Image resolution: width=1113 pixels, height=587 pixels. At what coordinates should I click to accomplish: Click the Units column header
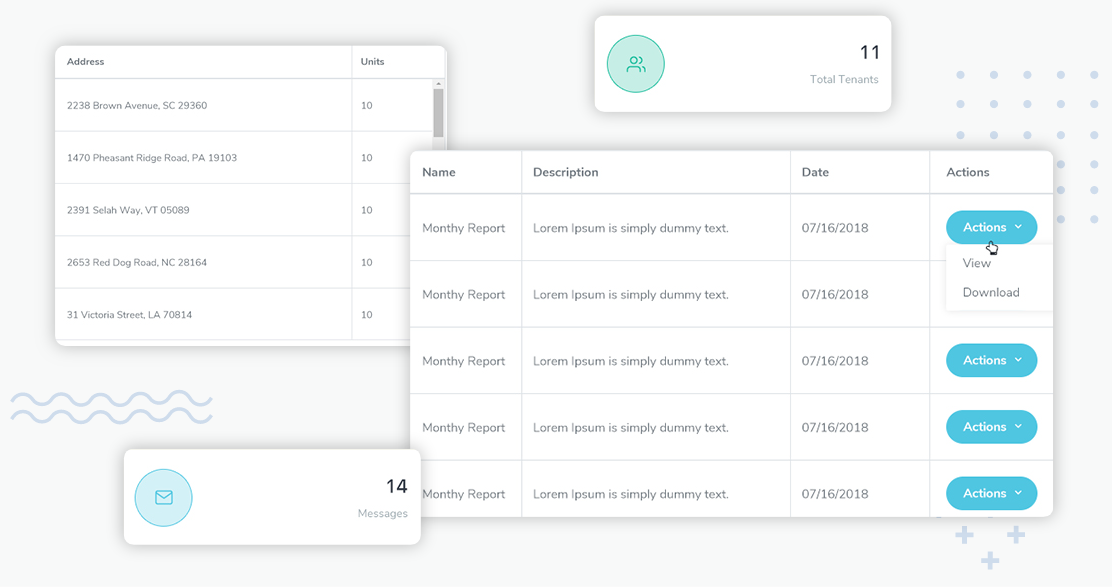tap(372, 62)
